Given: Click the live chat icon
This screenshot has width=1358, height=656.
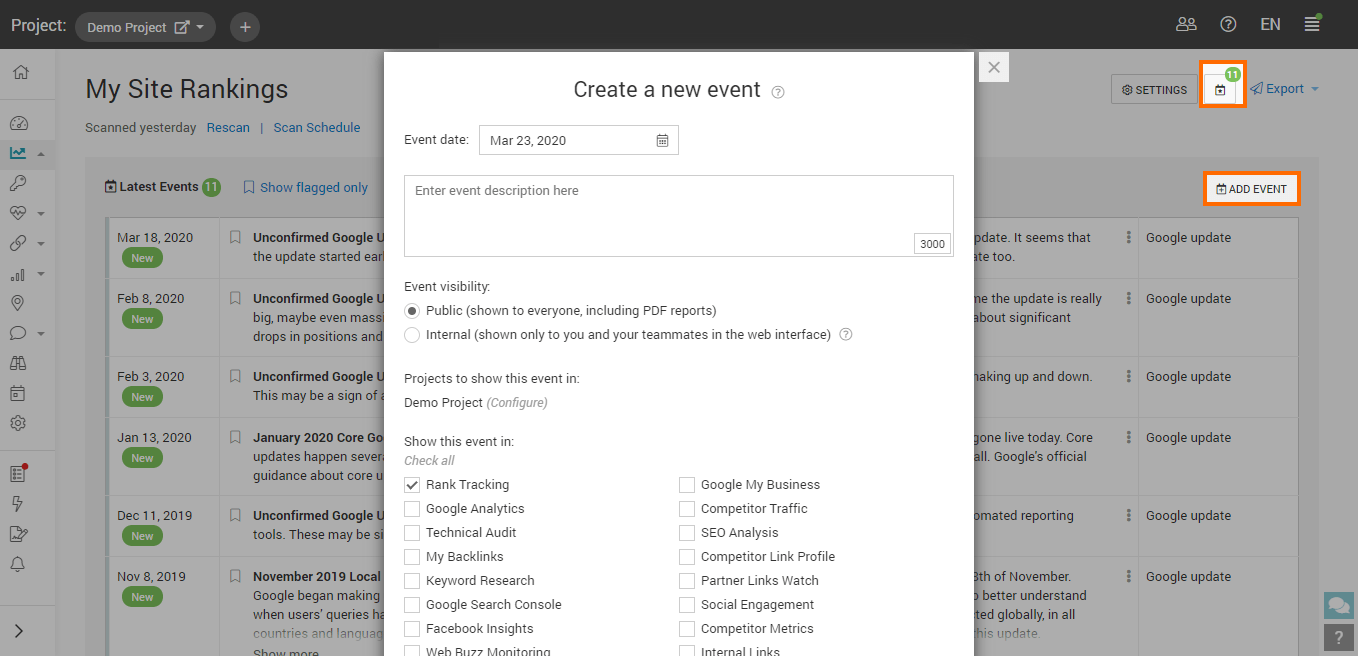Looking at the screenshot, I should pyautogui.click(x=1338, y=605).
